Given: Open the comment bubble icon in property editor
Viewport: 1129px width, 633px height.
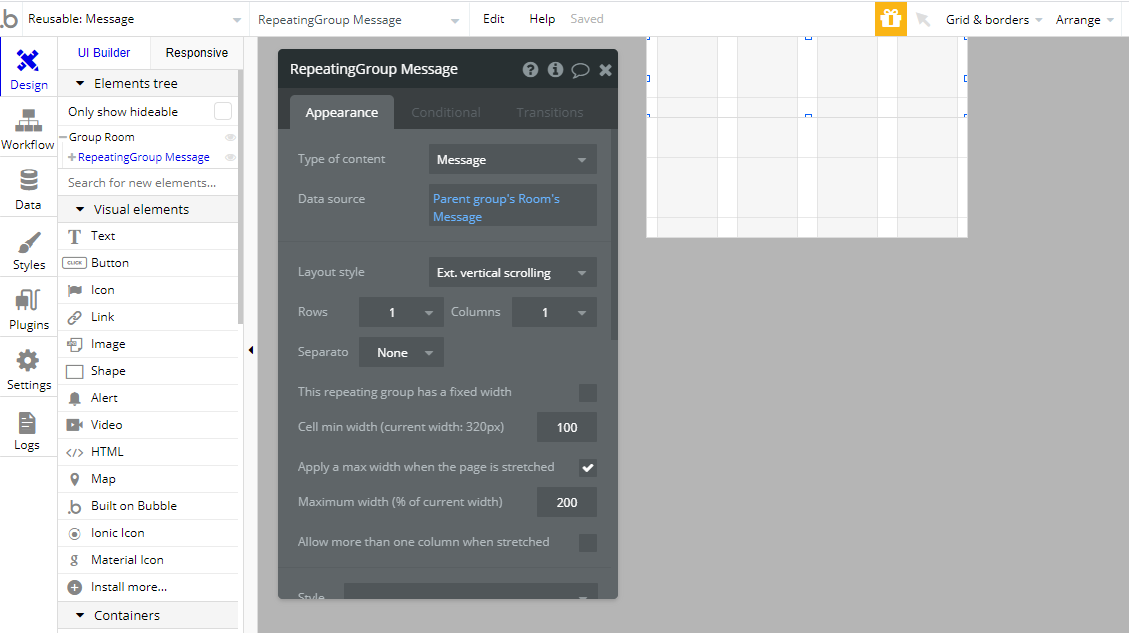Looking at the screenshot, I should tap(580, 70).
